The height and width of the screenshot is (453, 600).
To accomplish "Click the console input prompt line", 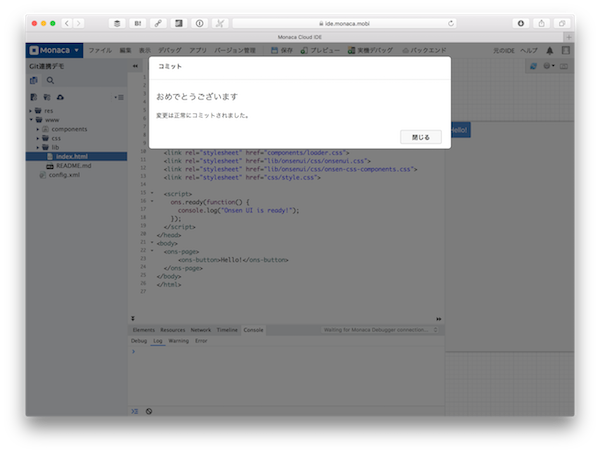I will (286, 351).
